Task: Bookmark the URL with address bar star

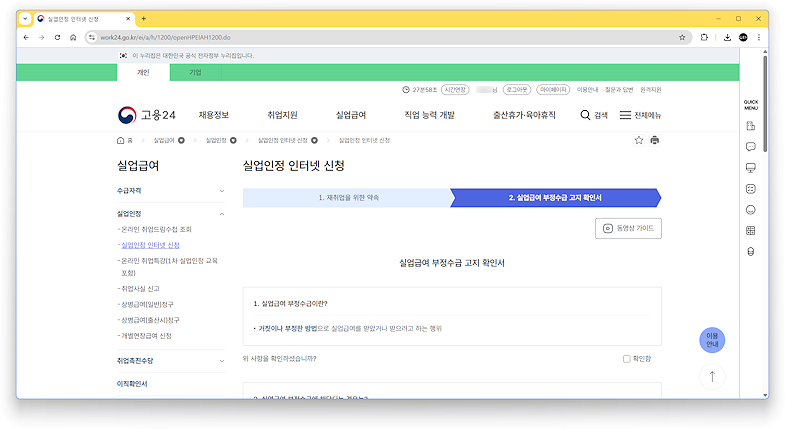Action: click(682, 38)
